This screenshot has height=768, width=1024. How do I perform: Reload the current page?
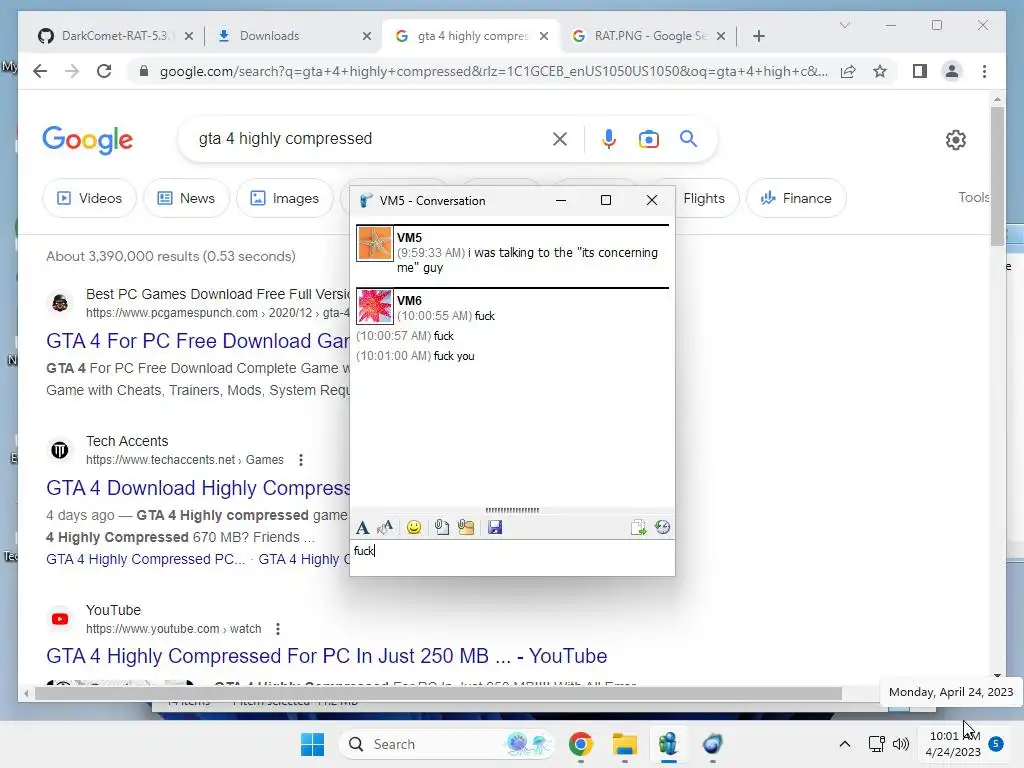pos(104,71)
